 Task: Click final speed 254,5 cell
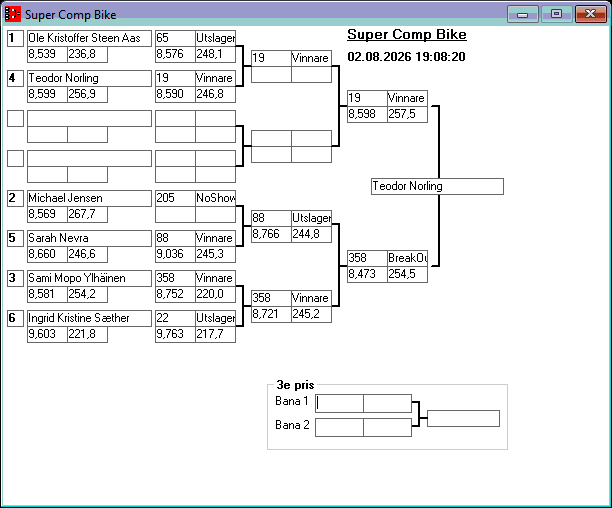tap(407, 274)
